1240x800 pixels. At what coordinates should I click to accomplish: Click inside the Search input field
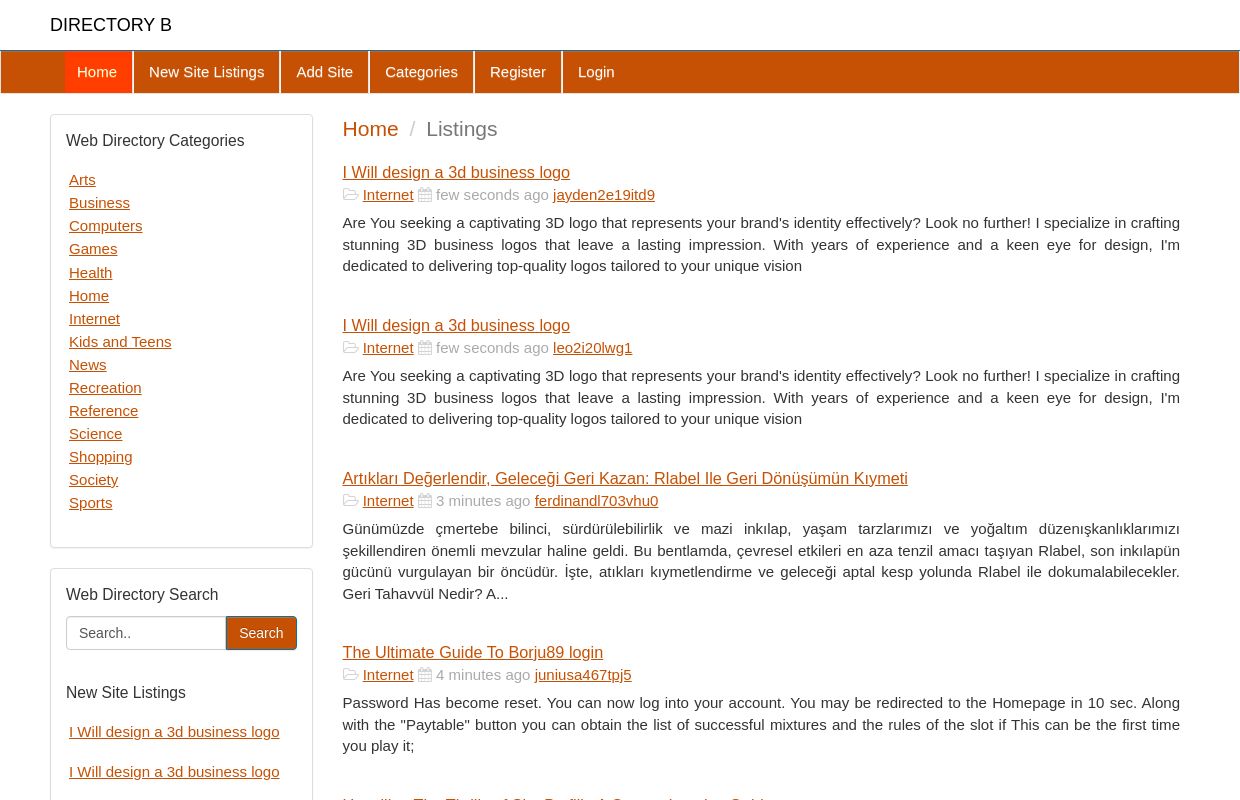[x=146, y=633]
